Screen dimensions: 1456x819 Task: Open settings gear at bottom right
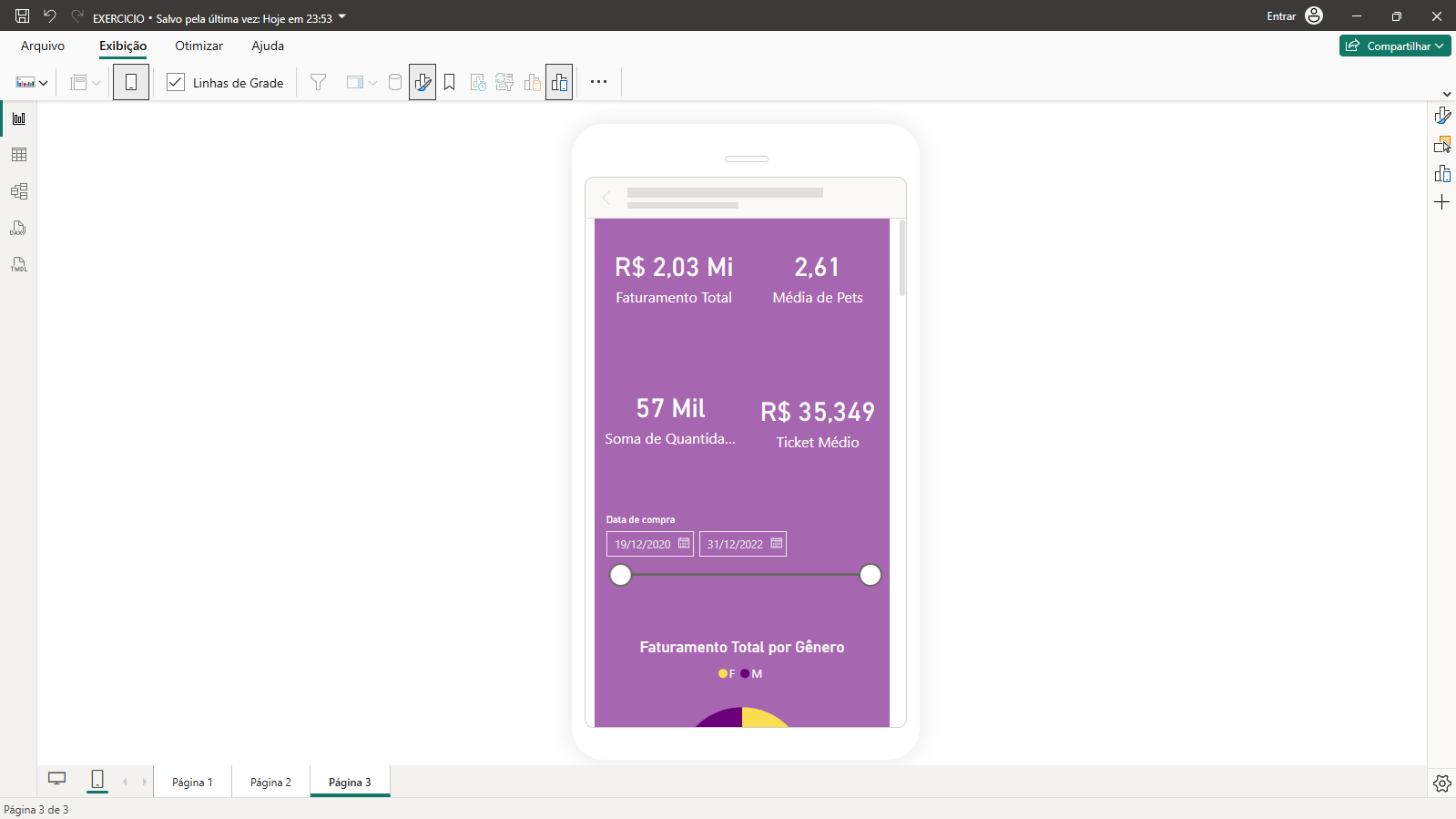point(1442,783)
